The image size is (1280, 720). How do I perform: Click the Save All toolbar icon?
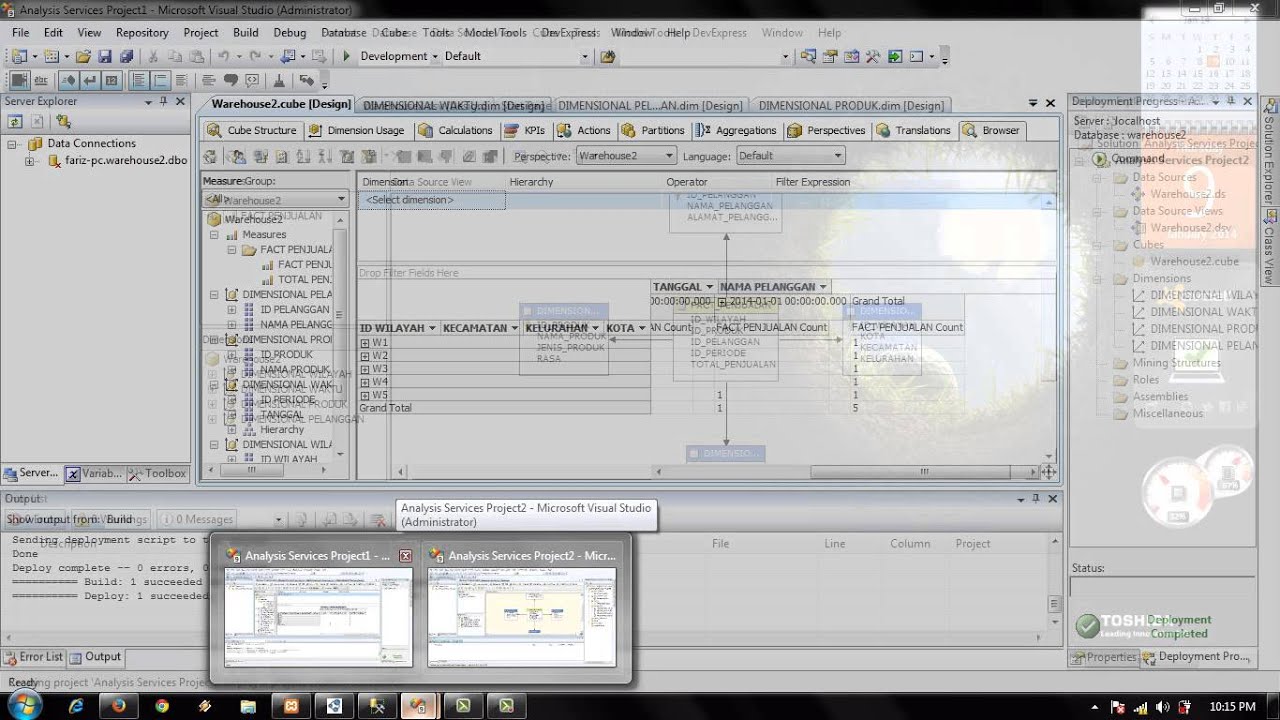[125, 57]
